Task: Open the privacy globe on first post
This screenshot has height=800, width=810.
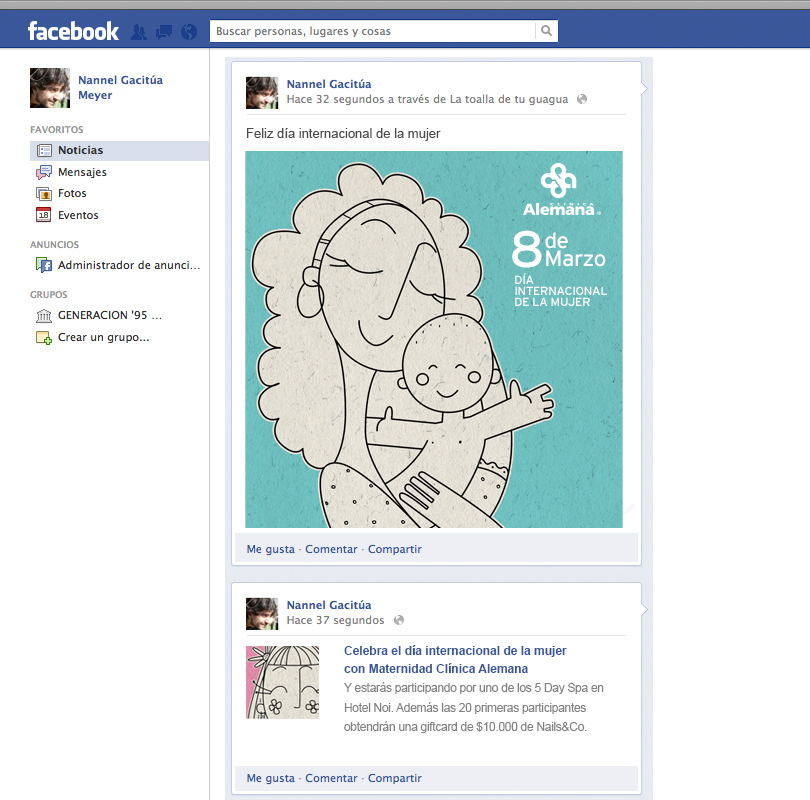Action: click(x=582, y=99)
